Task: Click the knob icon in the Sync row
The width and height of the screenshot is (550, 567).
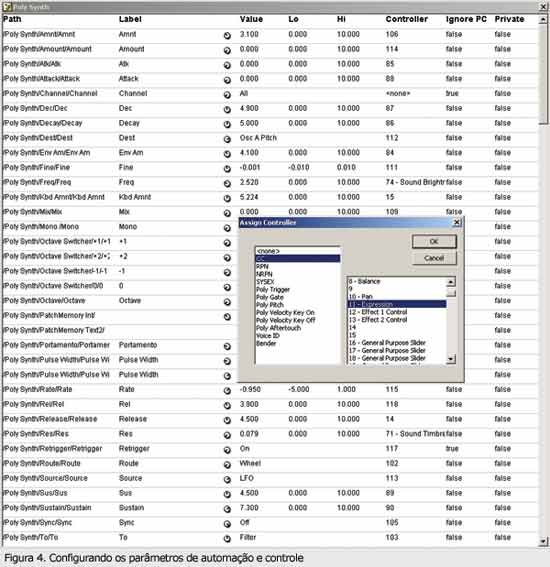Action: tap(227, 524)
